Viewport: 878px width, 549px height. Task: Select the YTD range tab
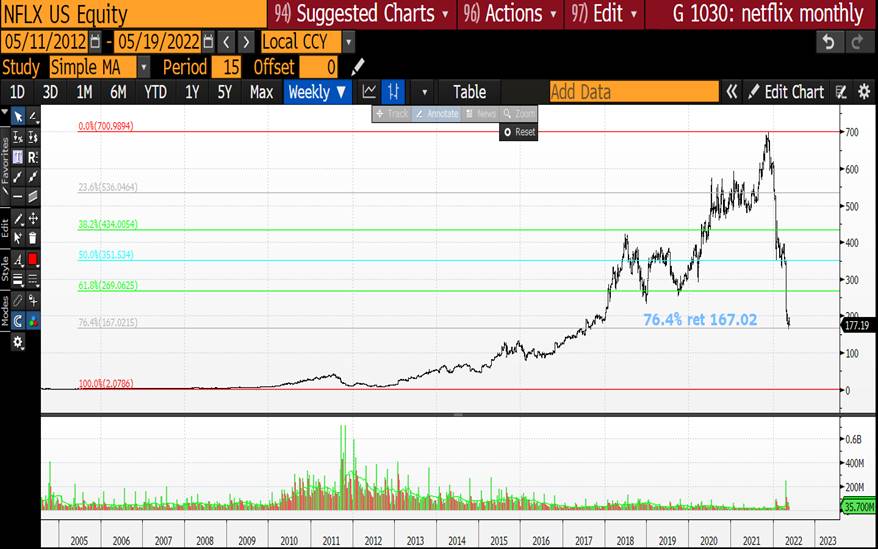point(155,92)
